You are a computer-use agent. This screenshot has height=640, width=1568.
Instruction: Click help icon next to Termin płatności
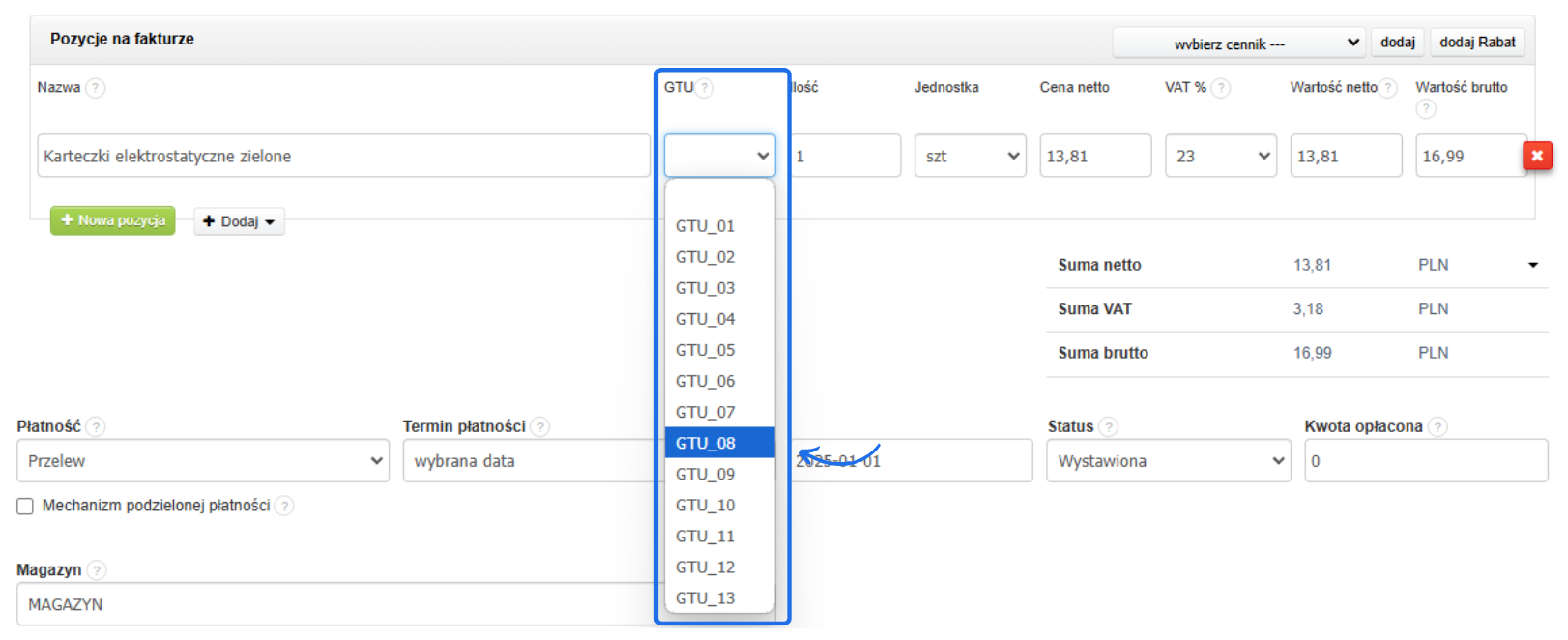click(x=540, y=426)
